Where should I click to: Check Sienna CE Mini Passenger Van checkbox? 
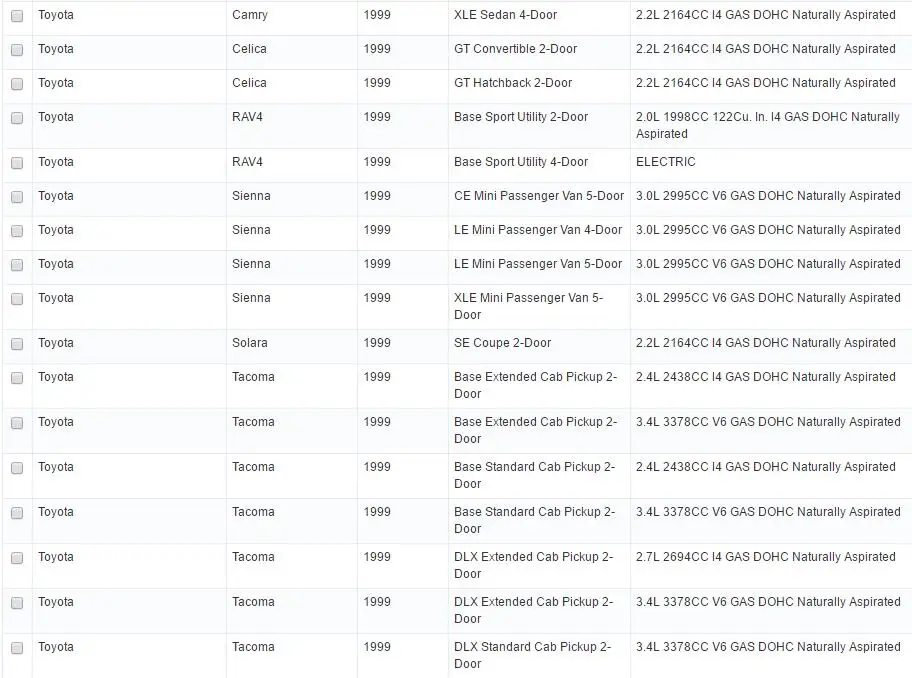coord(17,197)
